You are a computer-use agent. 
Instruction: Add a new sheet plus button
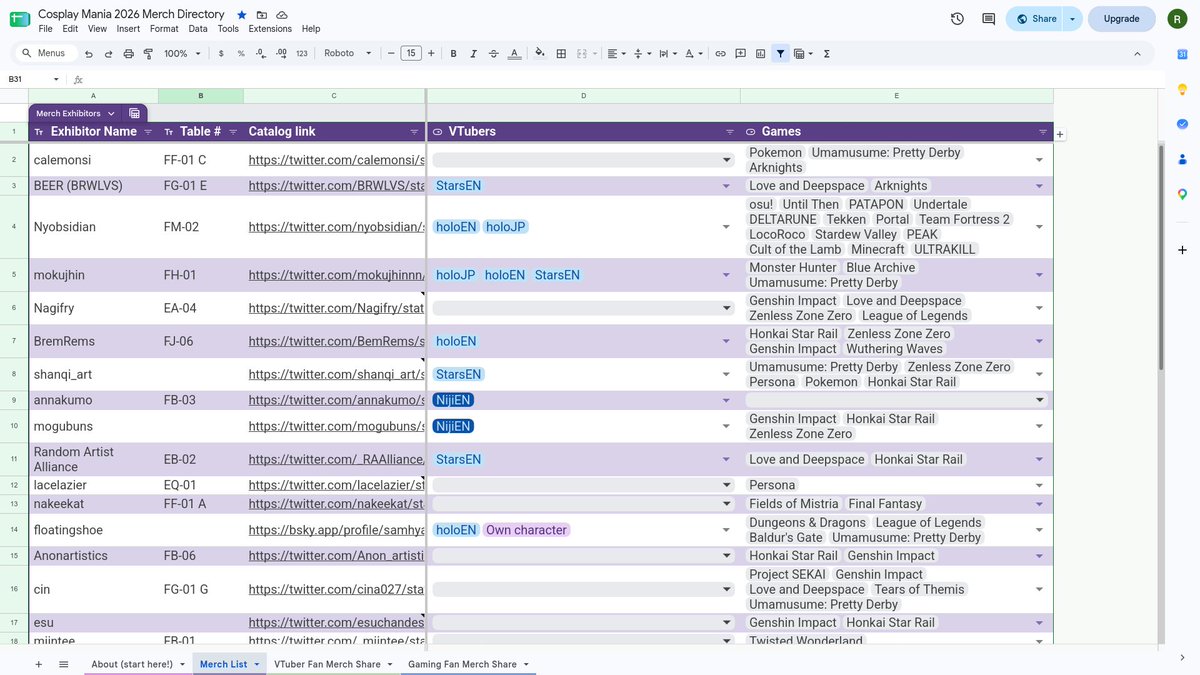[x=39, y=664]
